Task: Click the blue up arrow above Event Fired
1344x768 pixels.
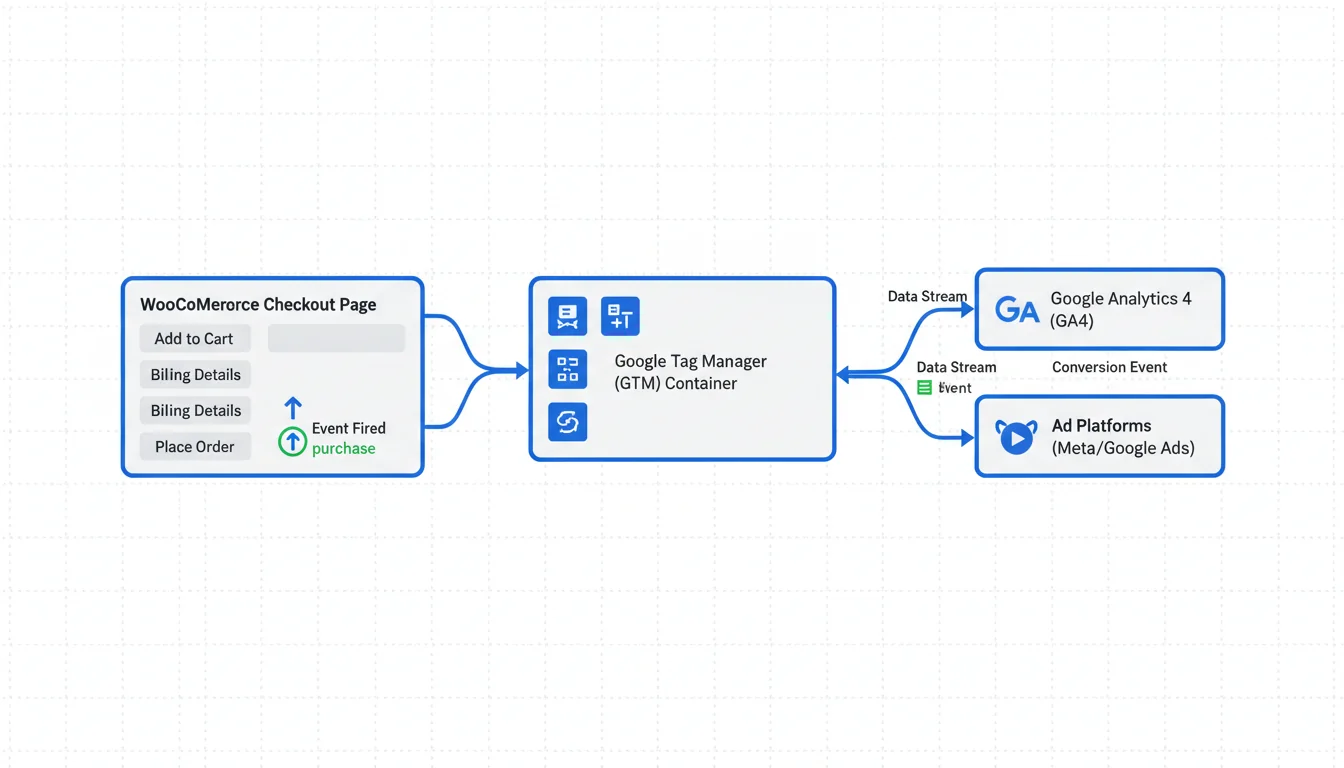Action: tap(292, 407)
